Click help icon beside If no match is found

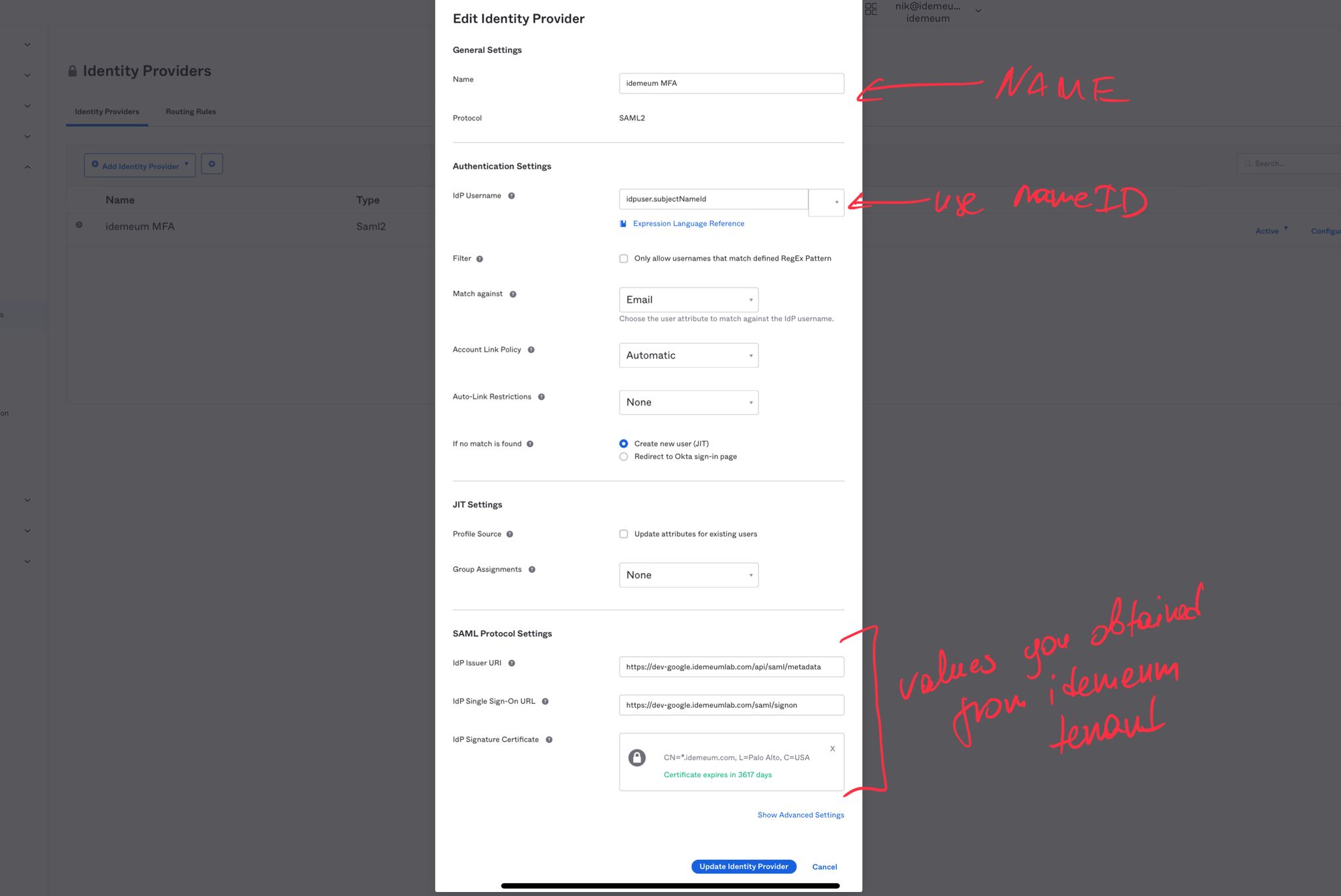530,444
